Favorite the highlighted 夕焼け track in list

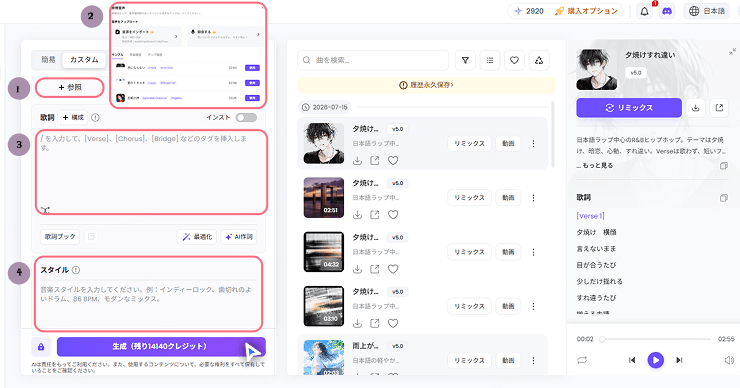coord(393,160)
